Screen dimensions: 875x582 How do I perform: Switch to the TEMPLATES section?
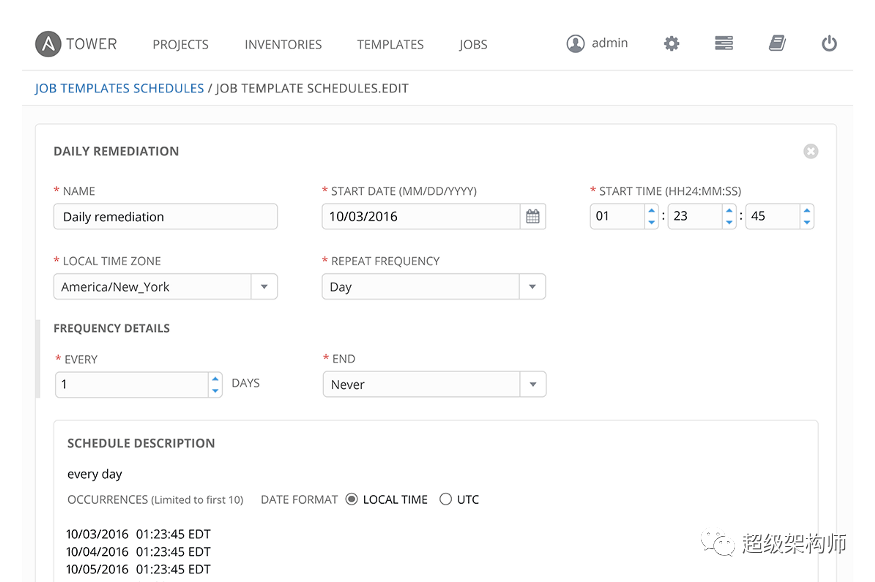(390, 45)
